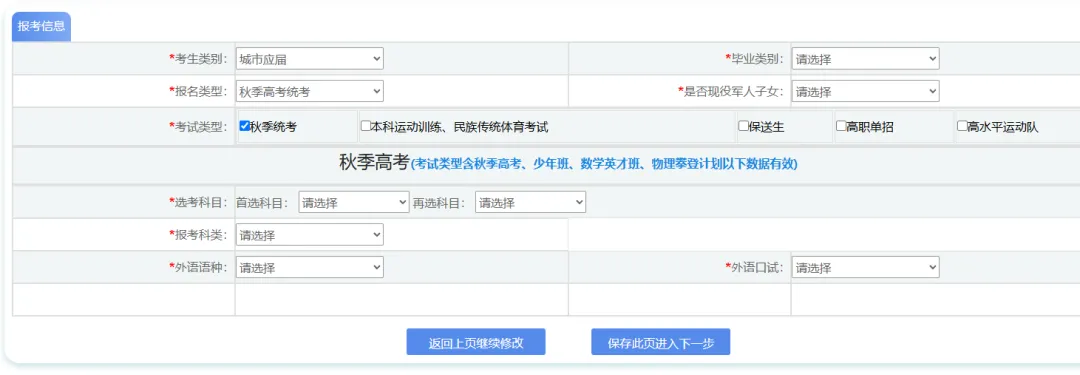The image size is (1080, 375).
Task: Click the 是否现役军人子女 field label
Action: (x=731, y=91)
